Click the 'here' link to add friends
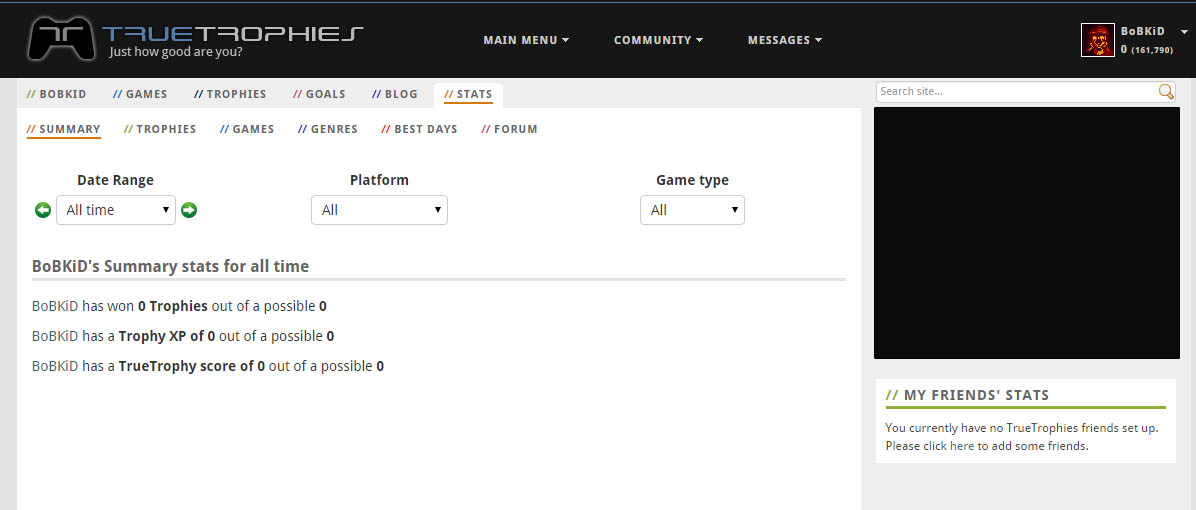The width and height of the screenshot is (1196, 510). tap(961, 446)
